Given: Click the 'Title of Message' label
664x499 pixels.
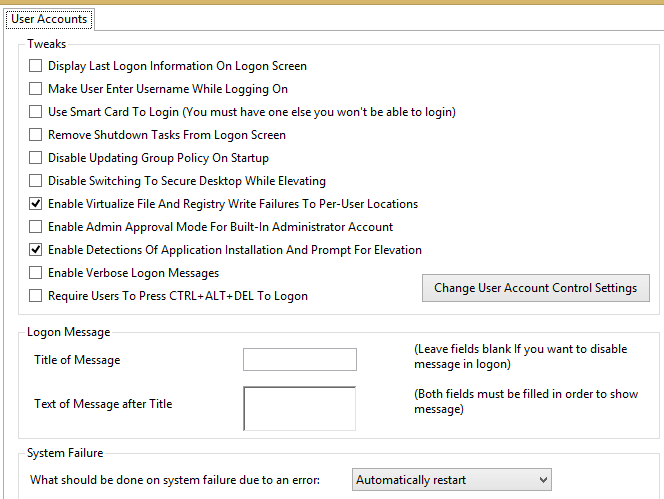Looking at the screenshot, I should 77,360.
